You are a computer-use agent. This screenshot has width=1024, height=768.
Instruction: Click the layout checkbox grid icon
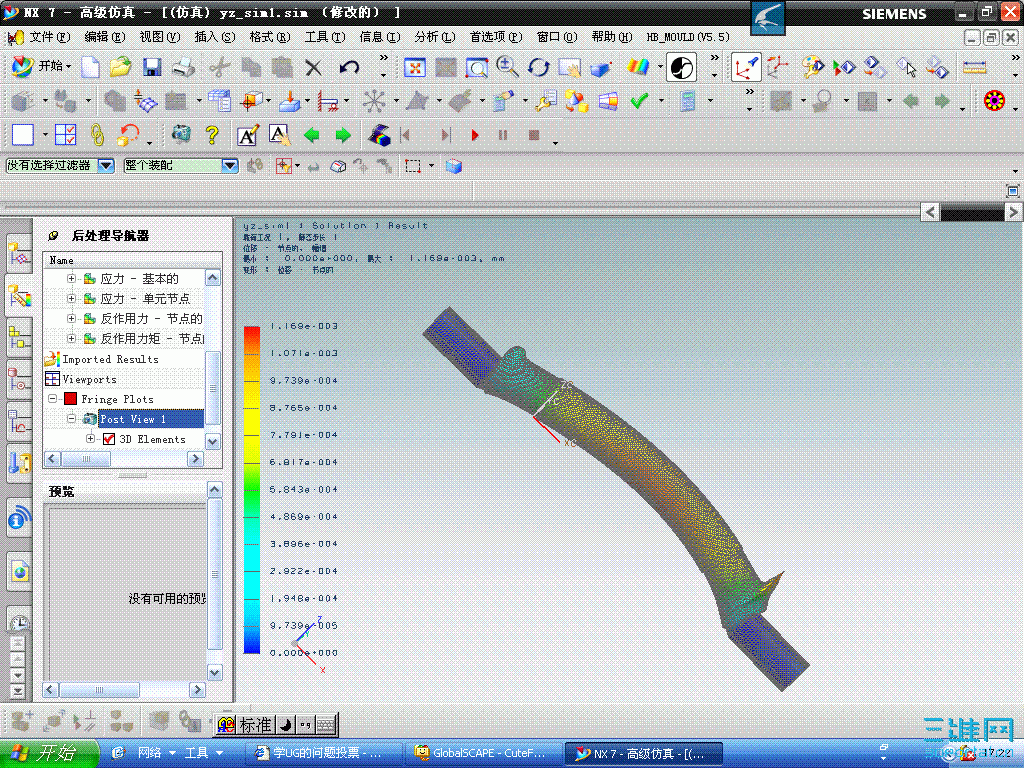pyautogui.click(x=65, y=135)
